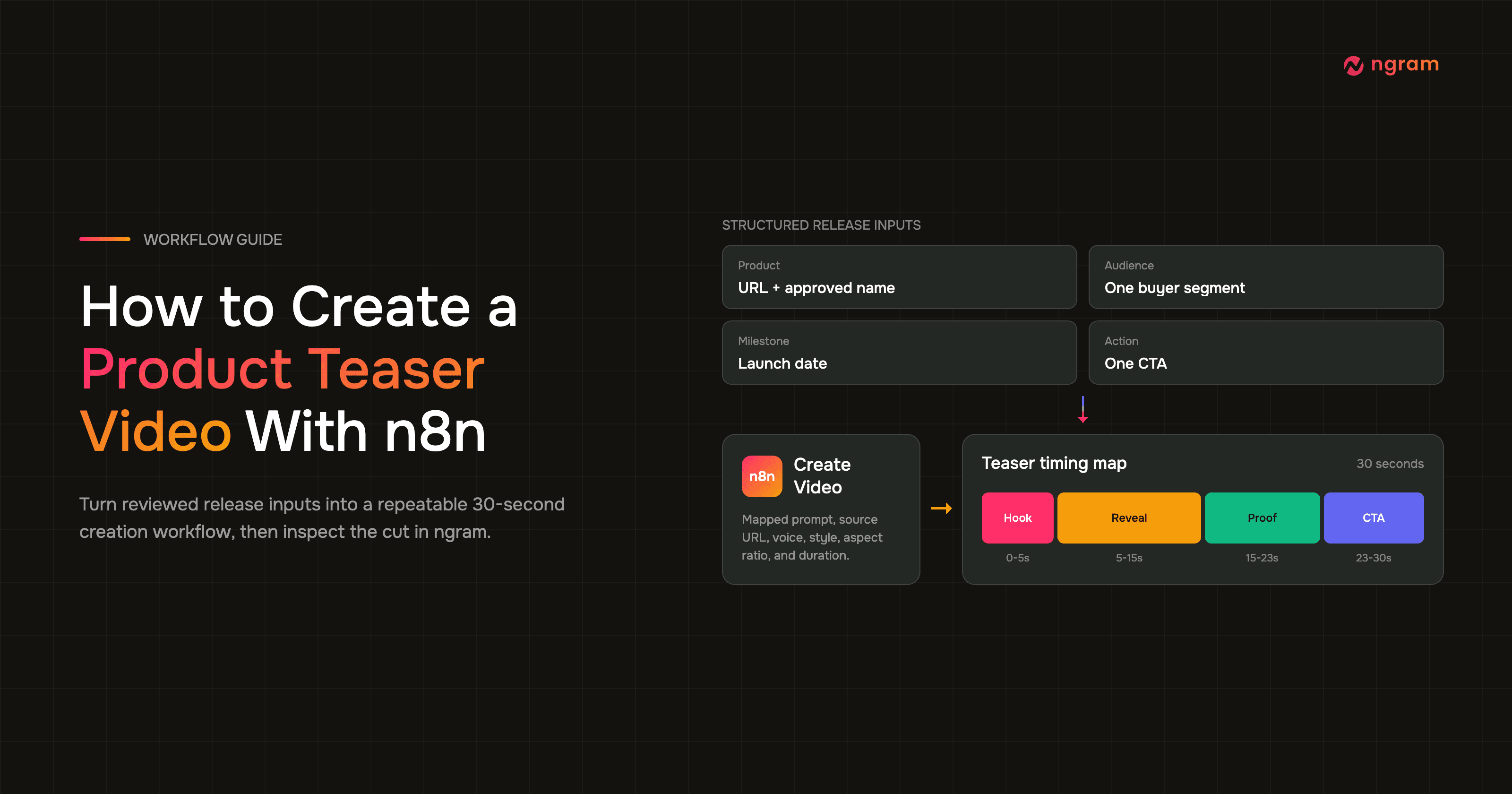The width and height of the screenshot is (1512, 794).
Task: Select the Product 'URL + approved name' card
Action: click(899, 276)
